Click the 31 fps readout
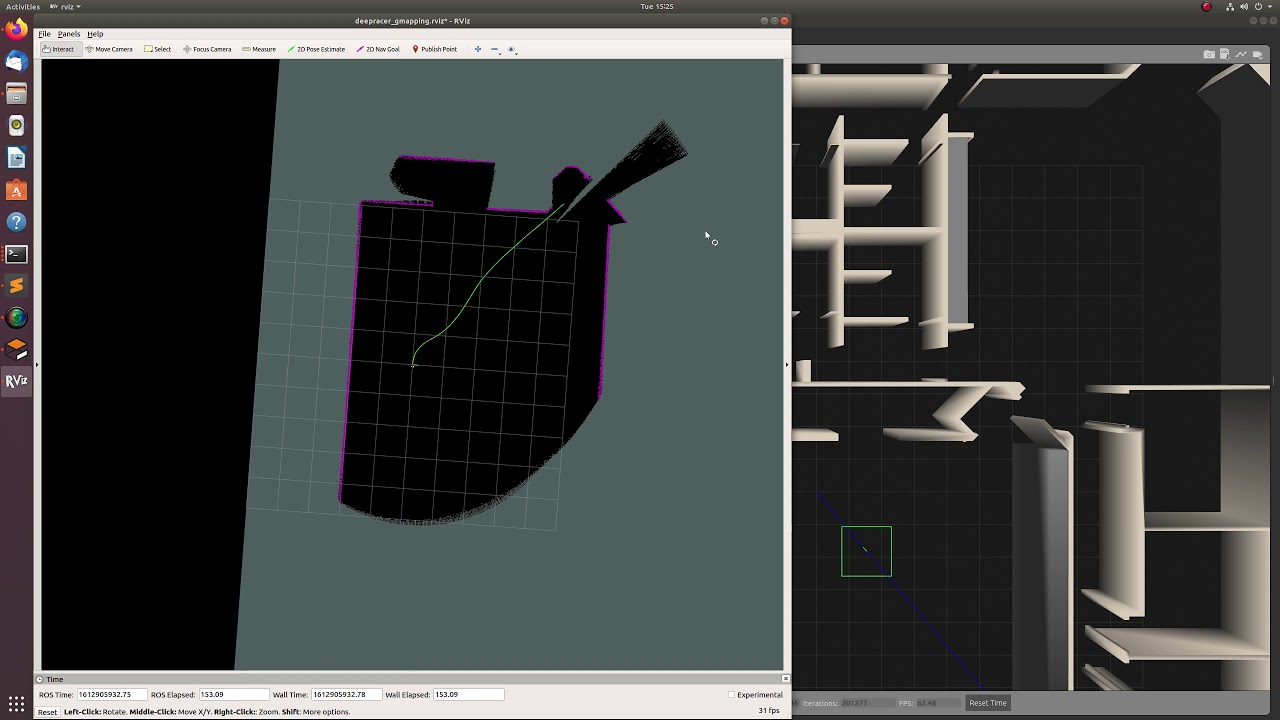This screenshot has width=1280, height=720. click(769, 711)
